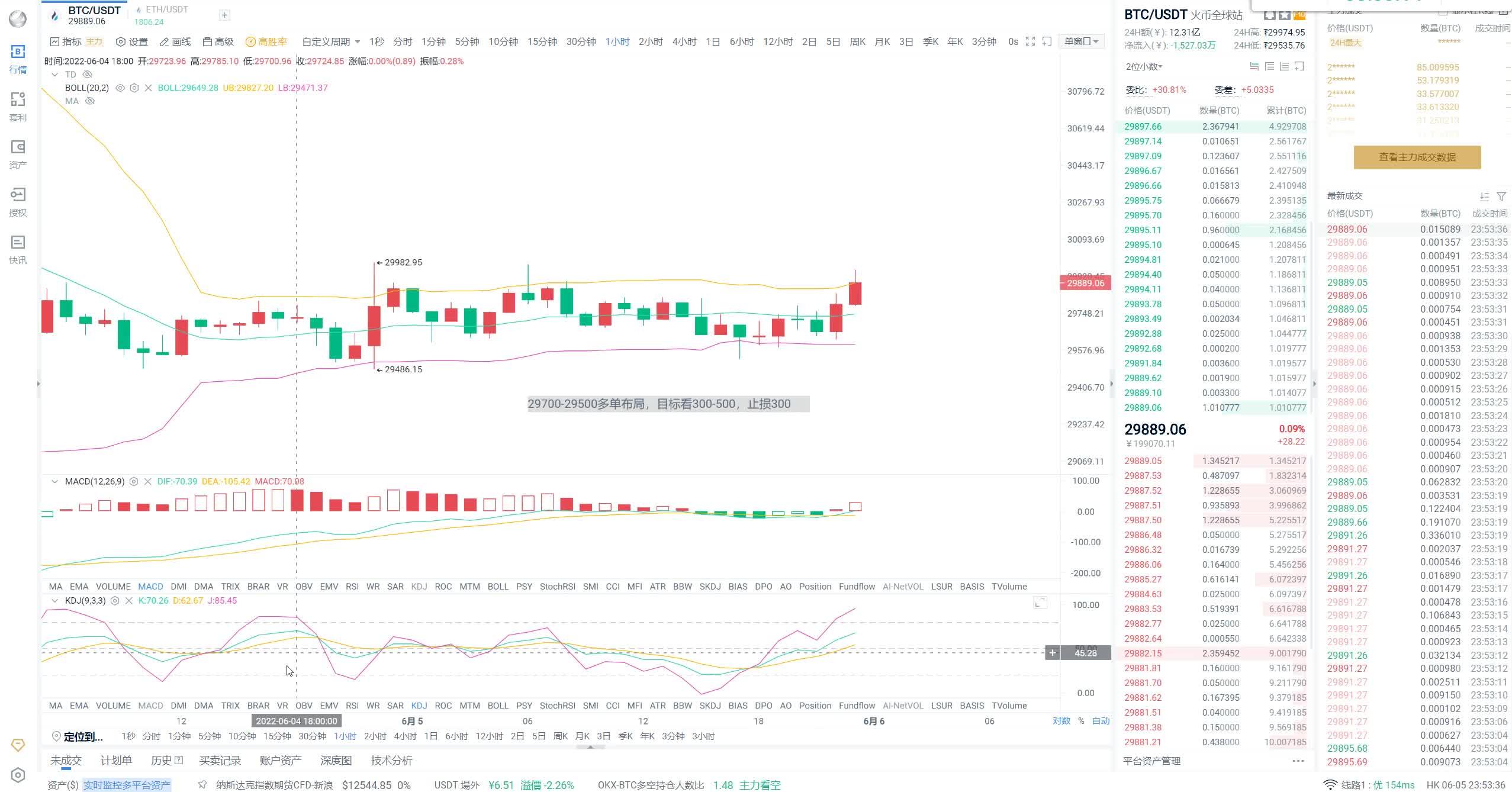Open 资产 in left sidebar
The height and width of the screenshot is (792, 1512).
(x=18, y=154)
